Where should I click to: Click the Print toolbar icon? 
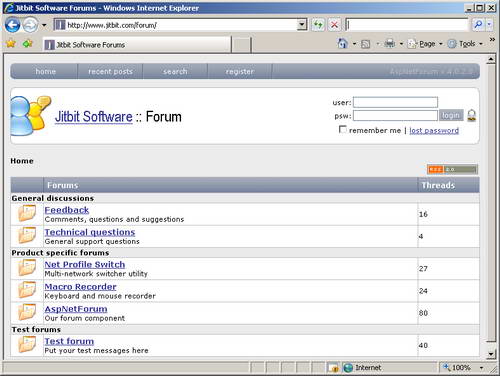click(x=390, y=43)
